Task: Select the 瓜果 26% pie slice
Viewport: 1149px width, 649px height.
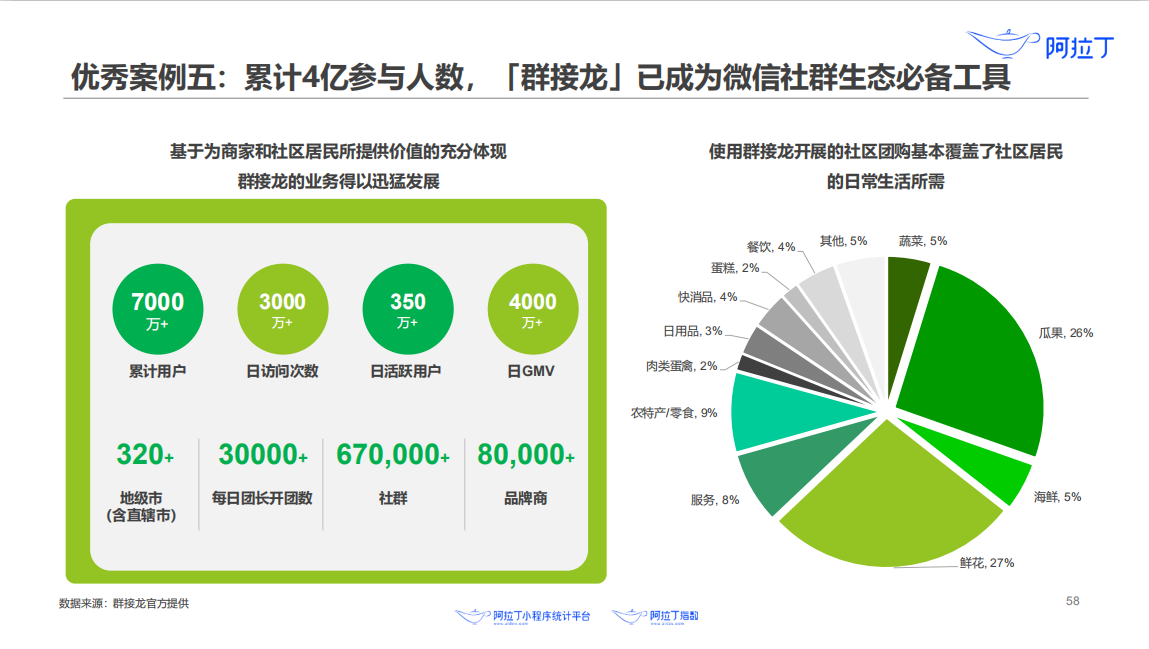Action: (x=975, y=350)
